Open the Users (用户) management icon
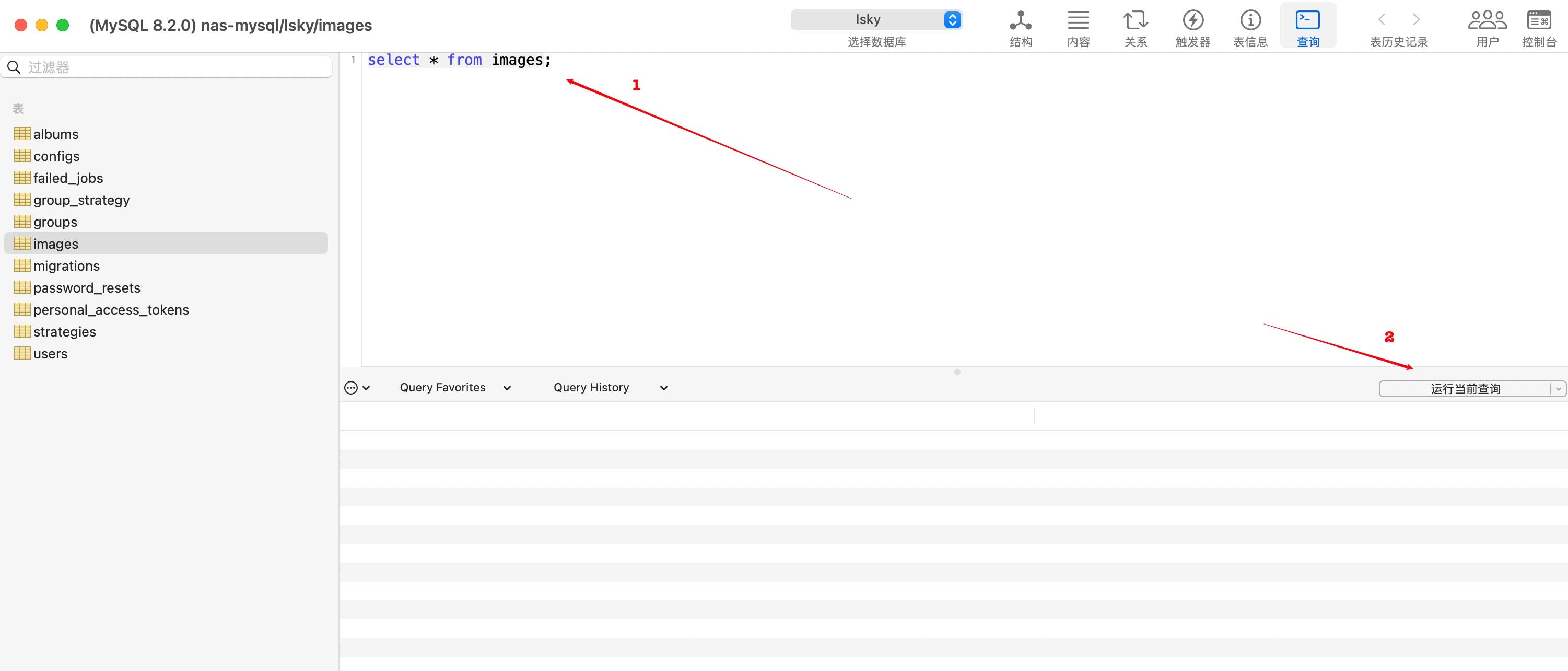1568x671 pixels. coord(1487,21)
